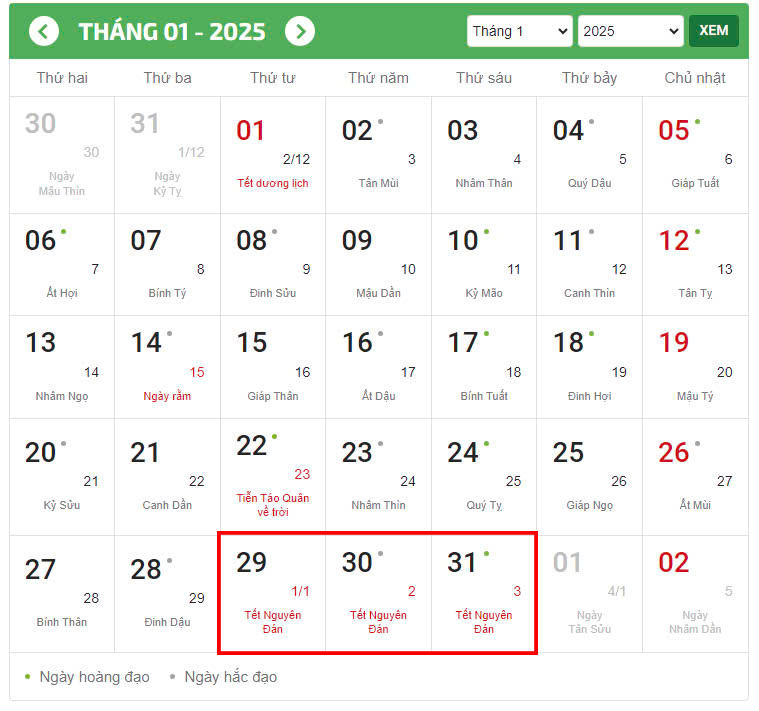Select January 29 Tết Nguyên Đán

tap(273, 593)
